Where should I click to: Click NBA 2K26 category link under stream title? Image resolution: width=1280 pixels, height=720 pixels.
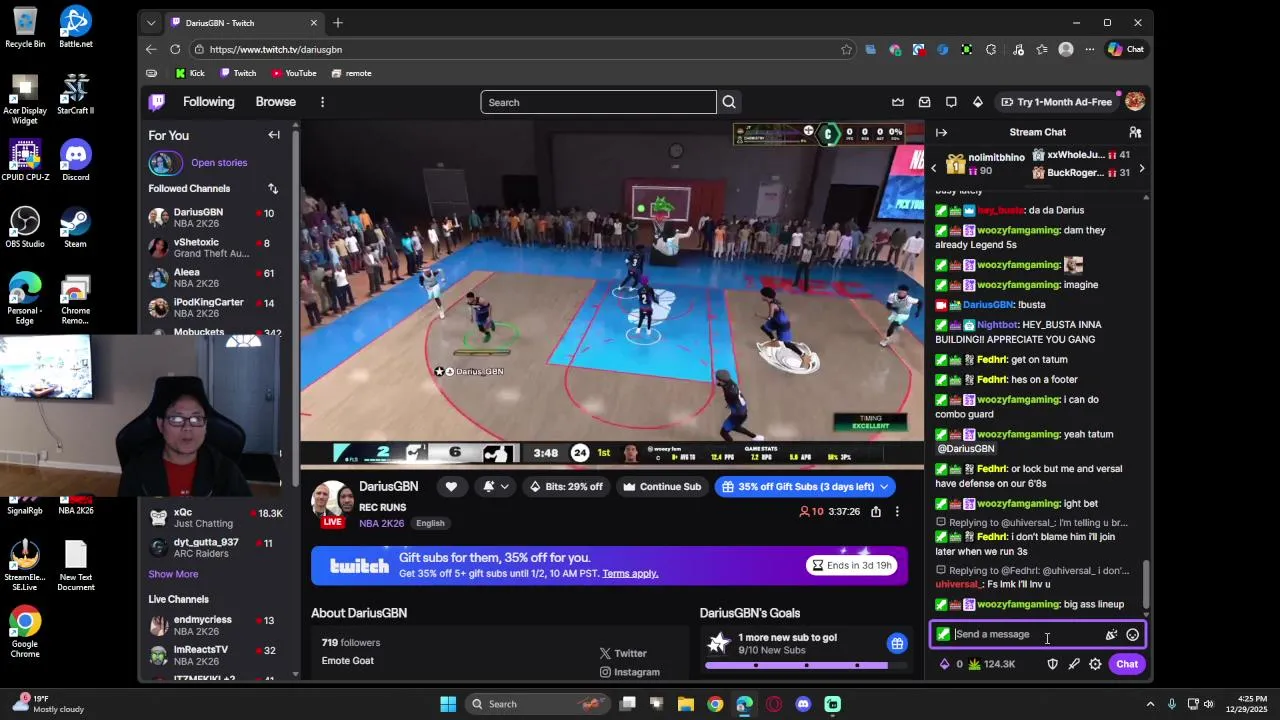(382, 523)
